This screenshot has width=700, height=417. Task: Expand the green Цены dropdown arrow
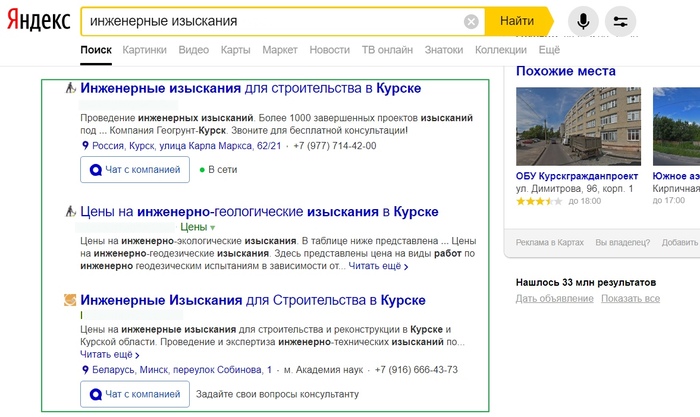[212, 228]
